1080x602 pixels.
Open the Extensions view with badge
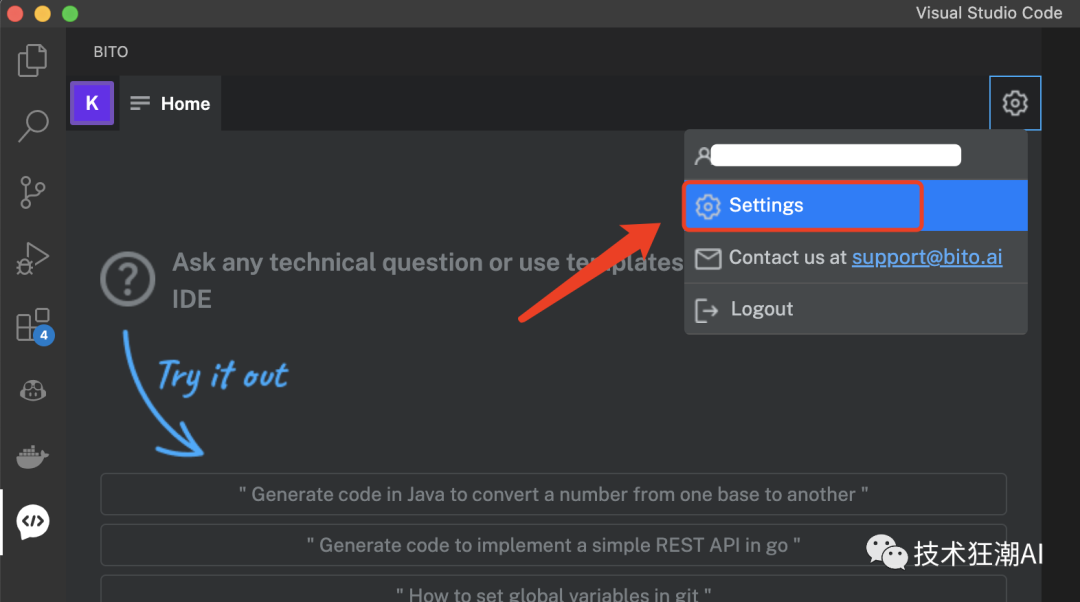point(33,326)
